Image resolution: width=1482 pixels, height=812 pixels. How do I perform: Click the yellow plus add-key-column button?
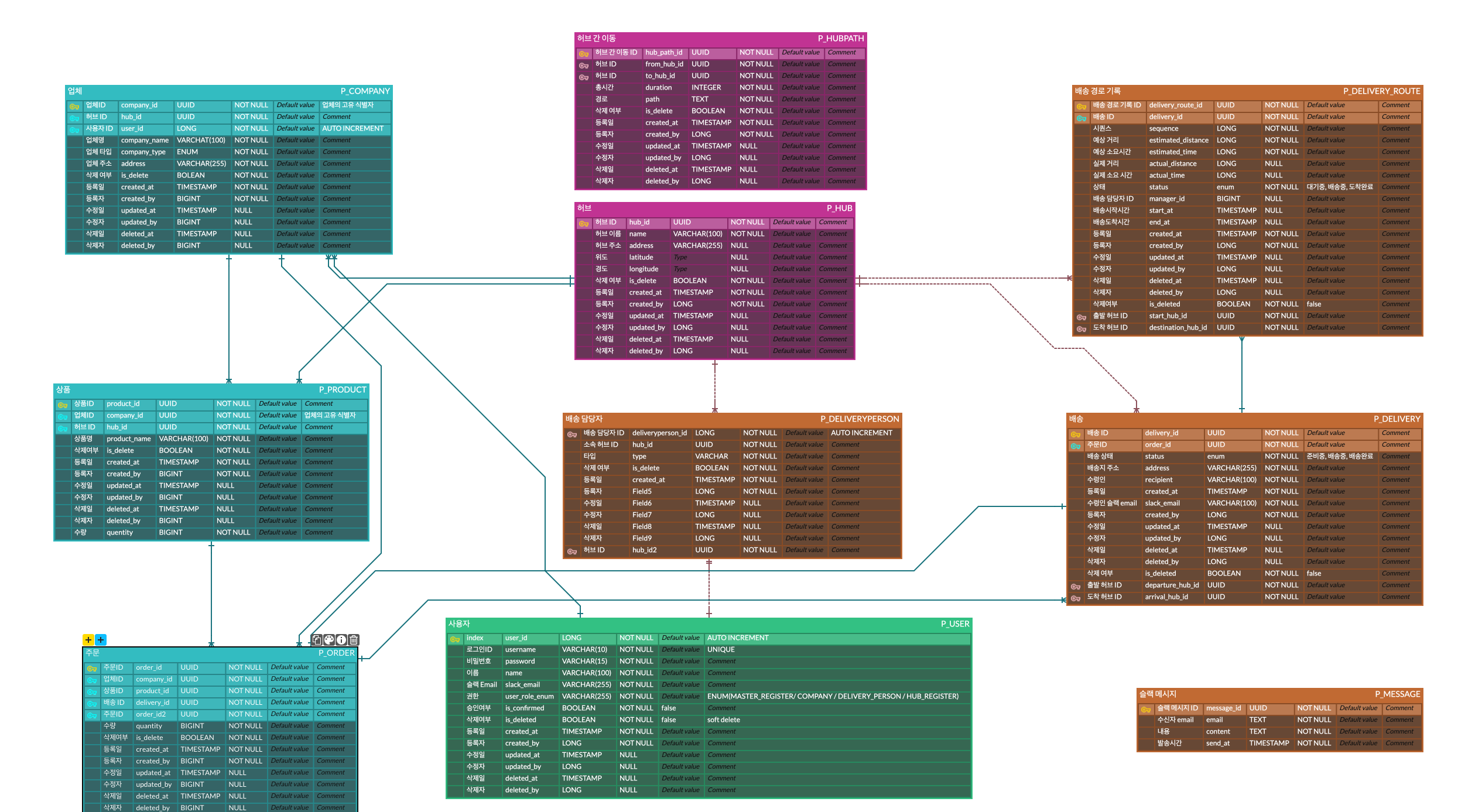click(88, 640)
